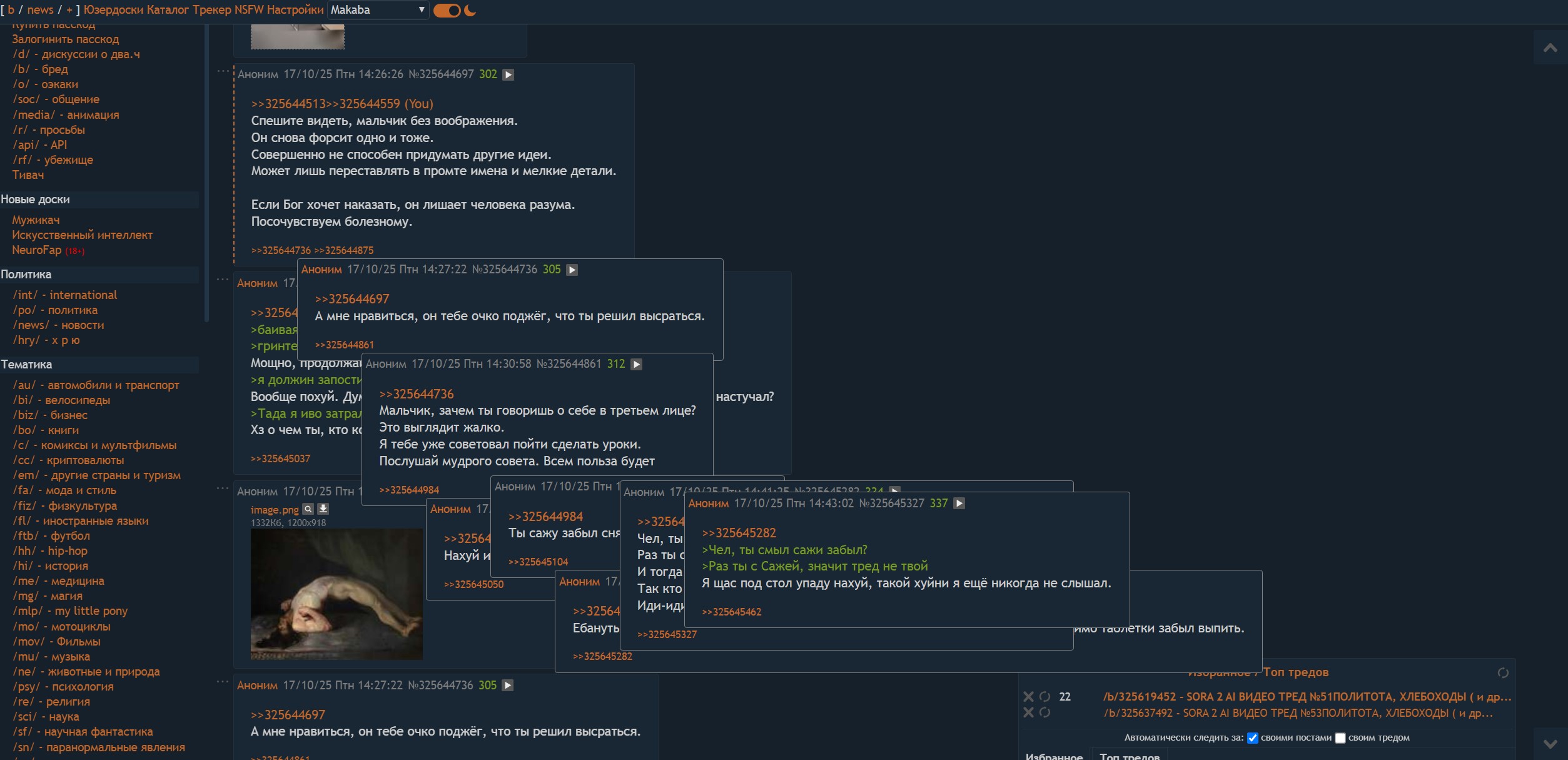Click reply arrow on post №325644697
The image size is (1568, 760).
tap(508, 75)
